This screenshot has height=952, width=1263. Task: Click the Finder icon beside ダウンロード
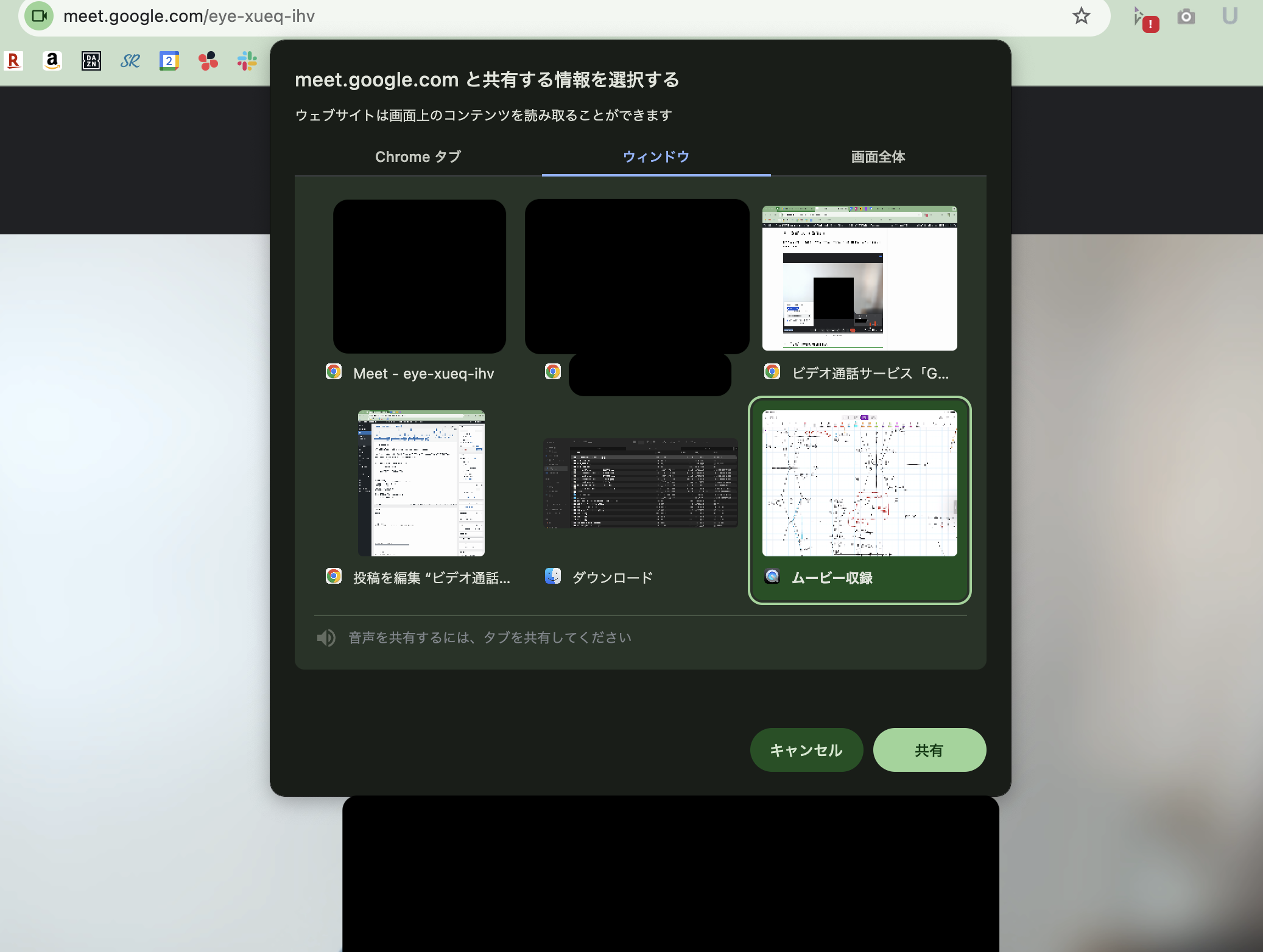553,576
